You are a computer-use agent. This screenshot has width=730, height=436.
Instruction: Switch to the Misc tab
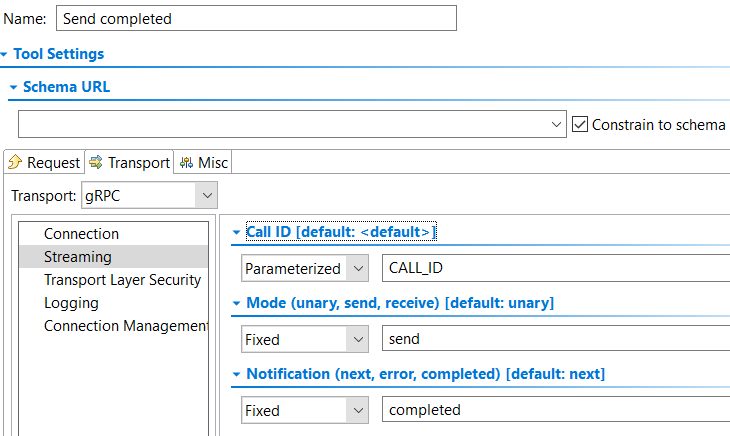(x=203, y=162)
